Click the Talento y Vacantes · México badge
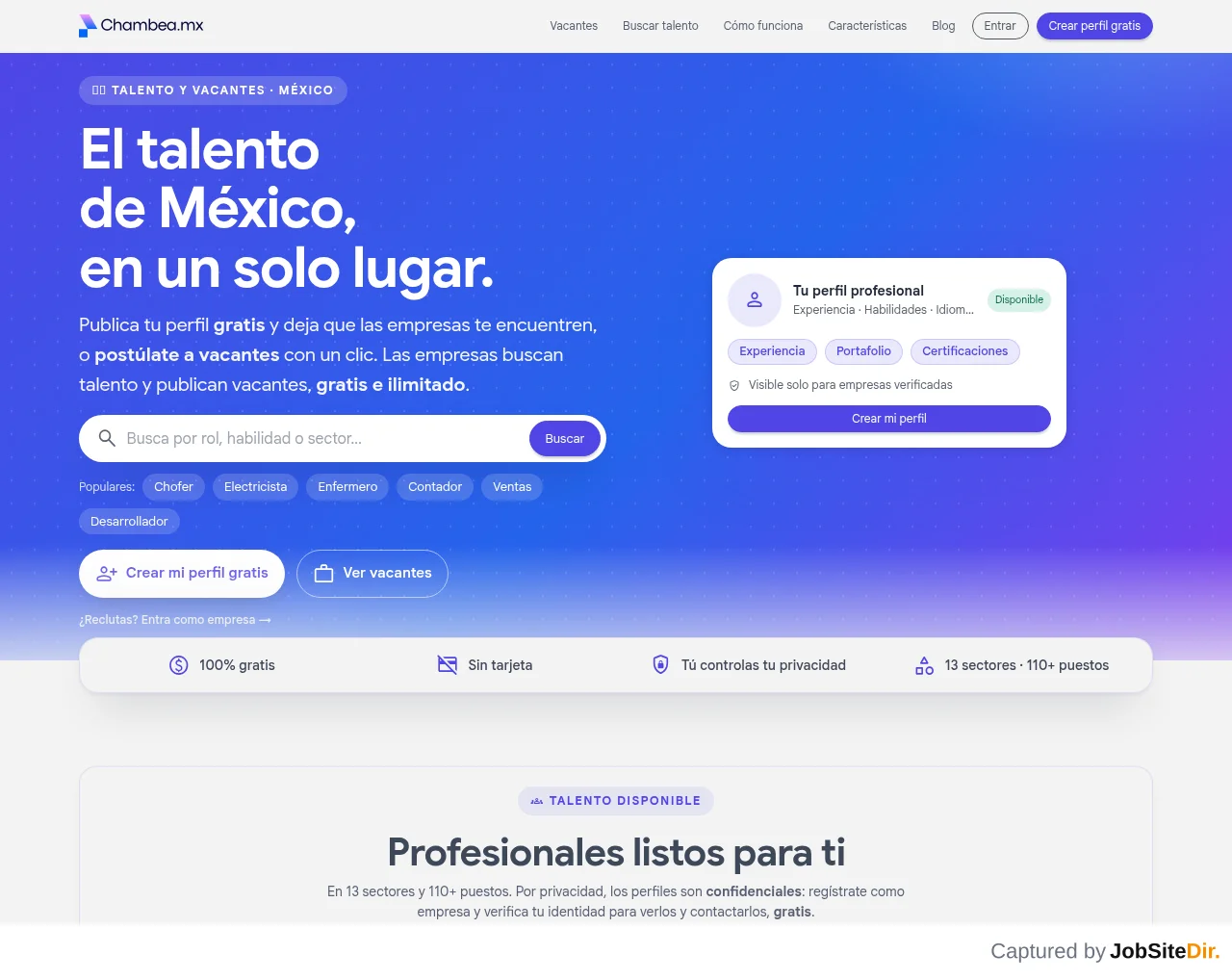Screen dimensions: 1232x980 [x=213, y=90]
